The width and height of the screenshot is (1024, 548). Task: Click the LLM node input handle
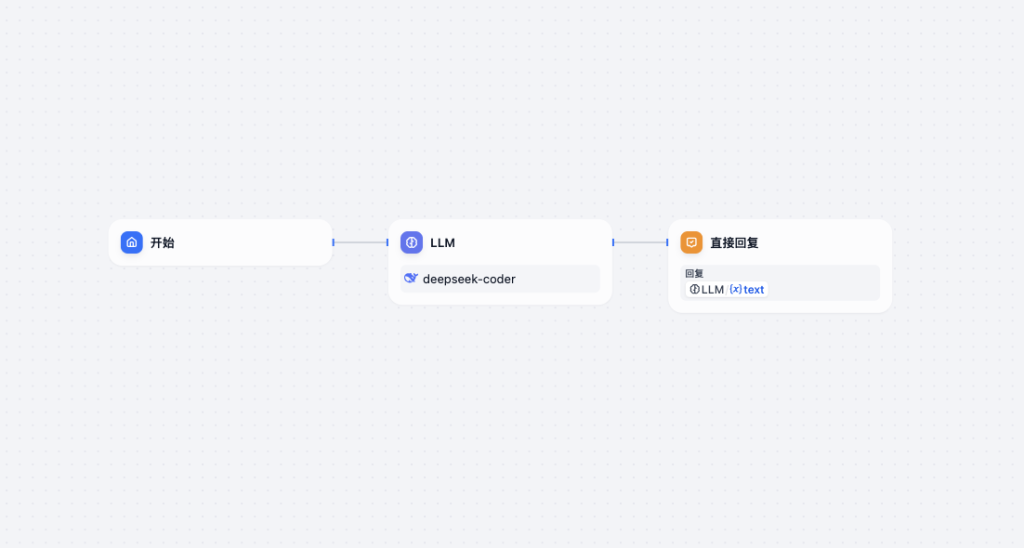pos(388,242)
